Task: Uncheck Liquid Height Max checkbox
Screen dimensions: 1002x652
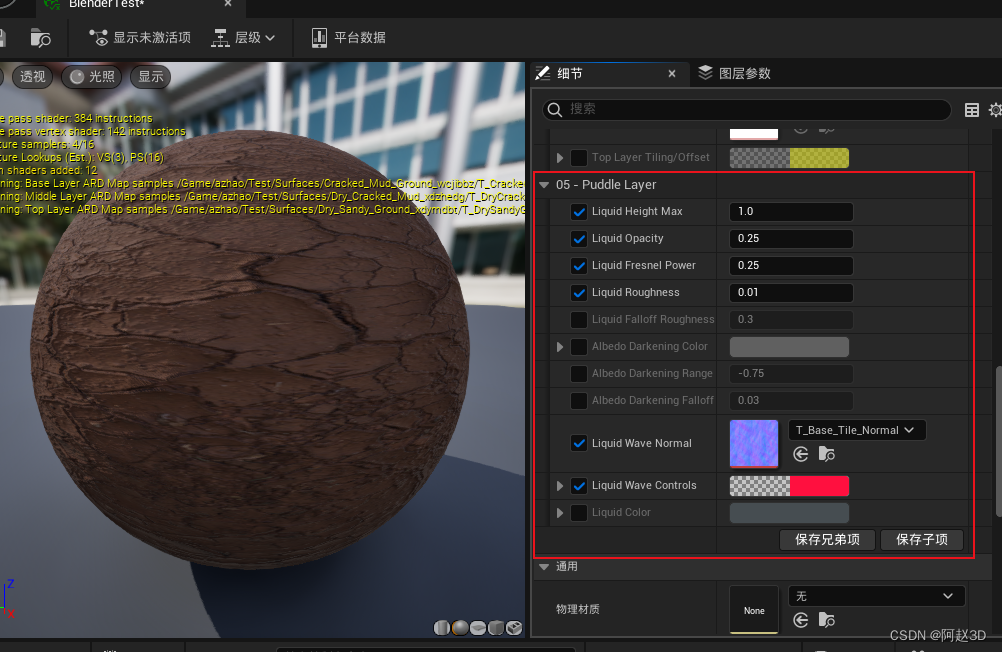Action: pos(579,212)
